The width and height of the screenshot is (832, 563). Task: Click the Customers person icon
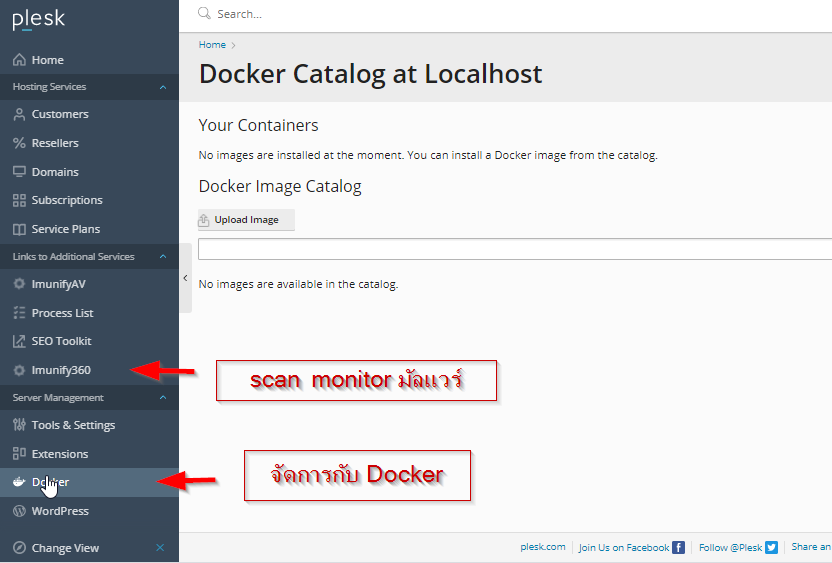click(19, 114)
